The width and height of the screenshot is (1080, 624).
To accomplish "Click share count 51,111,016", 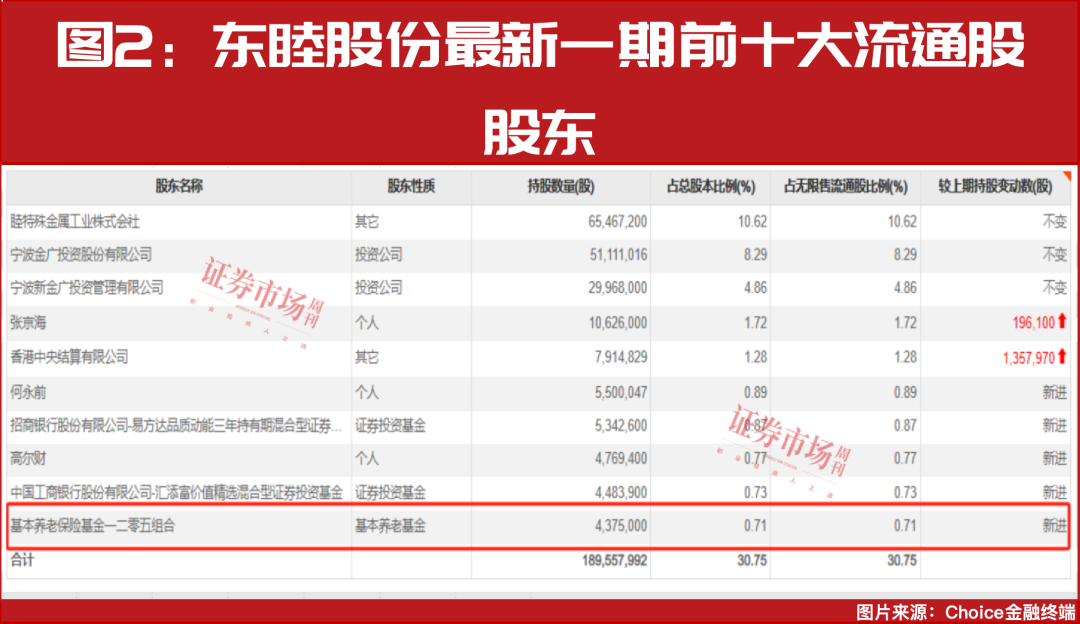I will 618,254.
